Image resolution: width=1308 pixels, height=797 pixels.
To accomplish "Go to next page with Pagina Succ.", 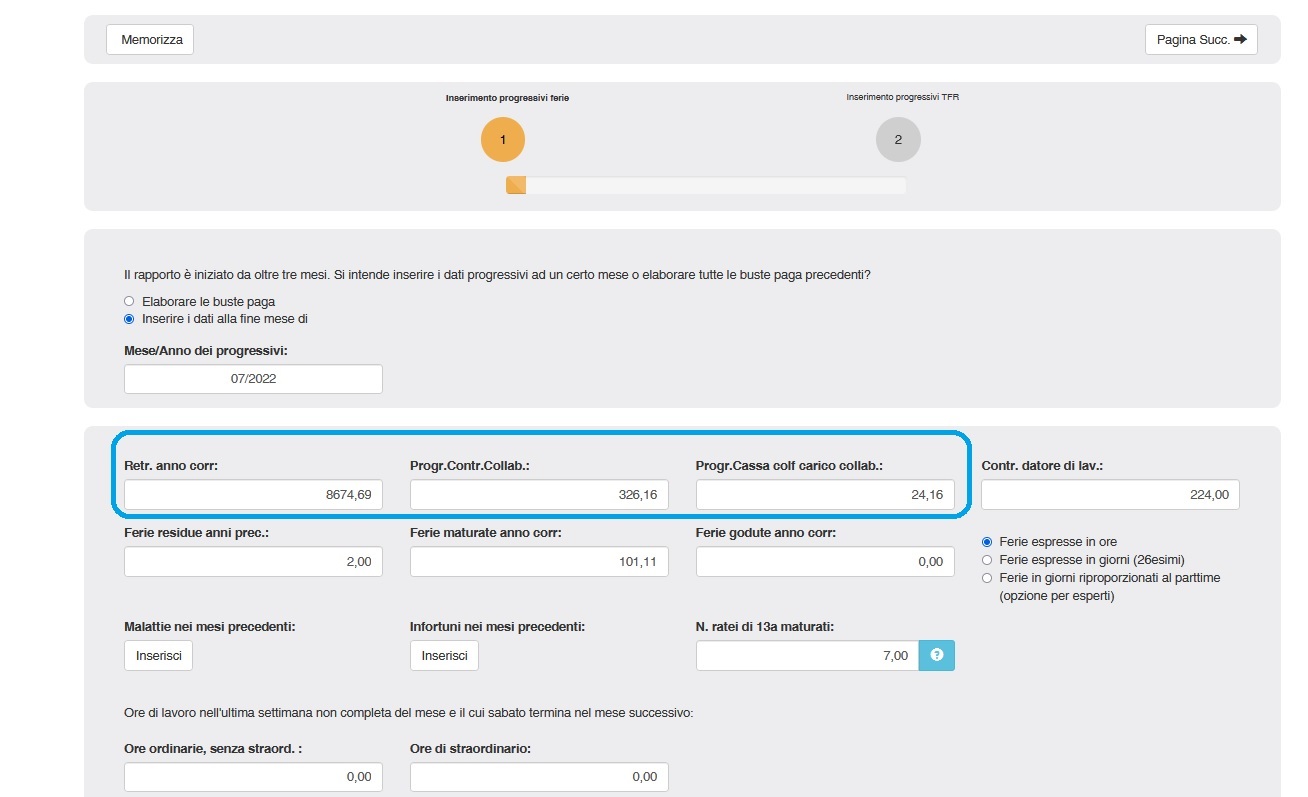I will point(1200,39).
